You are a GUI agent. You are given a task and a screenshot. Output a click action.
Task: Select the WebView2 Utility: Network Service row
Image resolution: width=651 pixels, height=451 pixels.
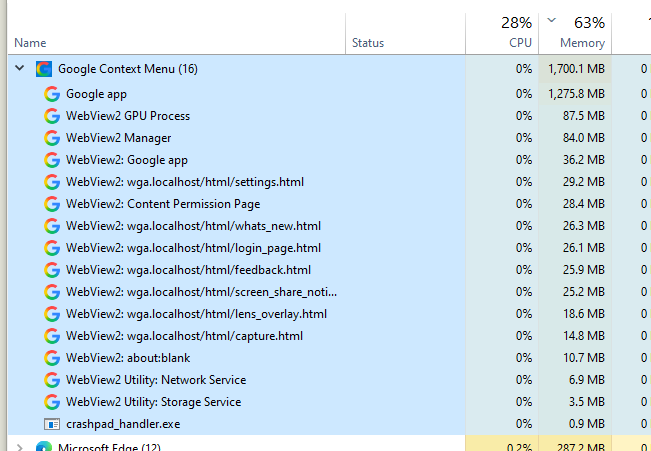[236, 380]
